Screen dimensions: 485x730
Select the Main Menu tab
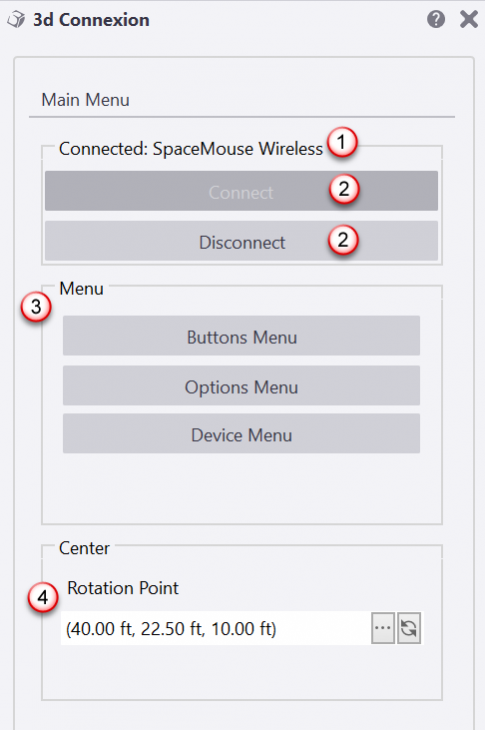click(86, 100)
